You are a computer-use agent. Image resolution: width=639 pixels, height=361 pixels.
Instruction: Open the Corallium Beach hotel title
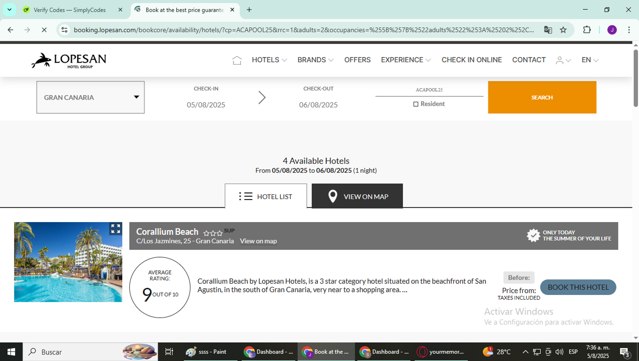click(x=167, y=231)
